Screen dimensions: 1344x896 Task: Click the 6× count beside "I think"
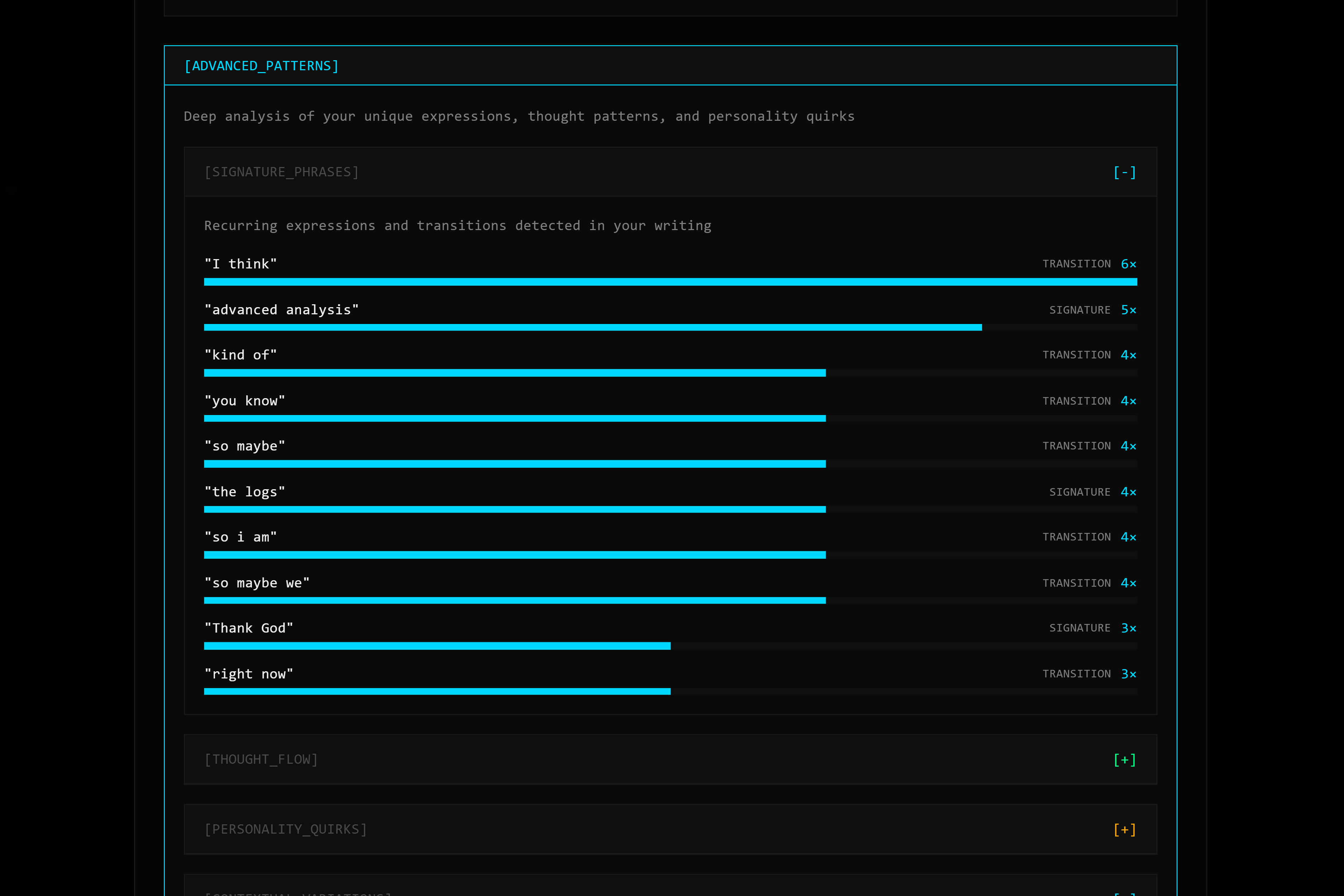(1128, 264)
